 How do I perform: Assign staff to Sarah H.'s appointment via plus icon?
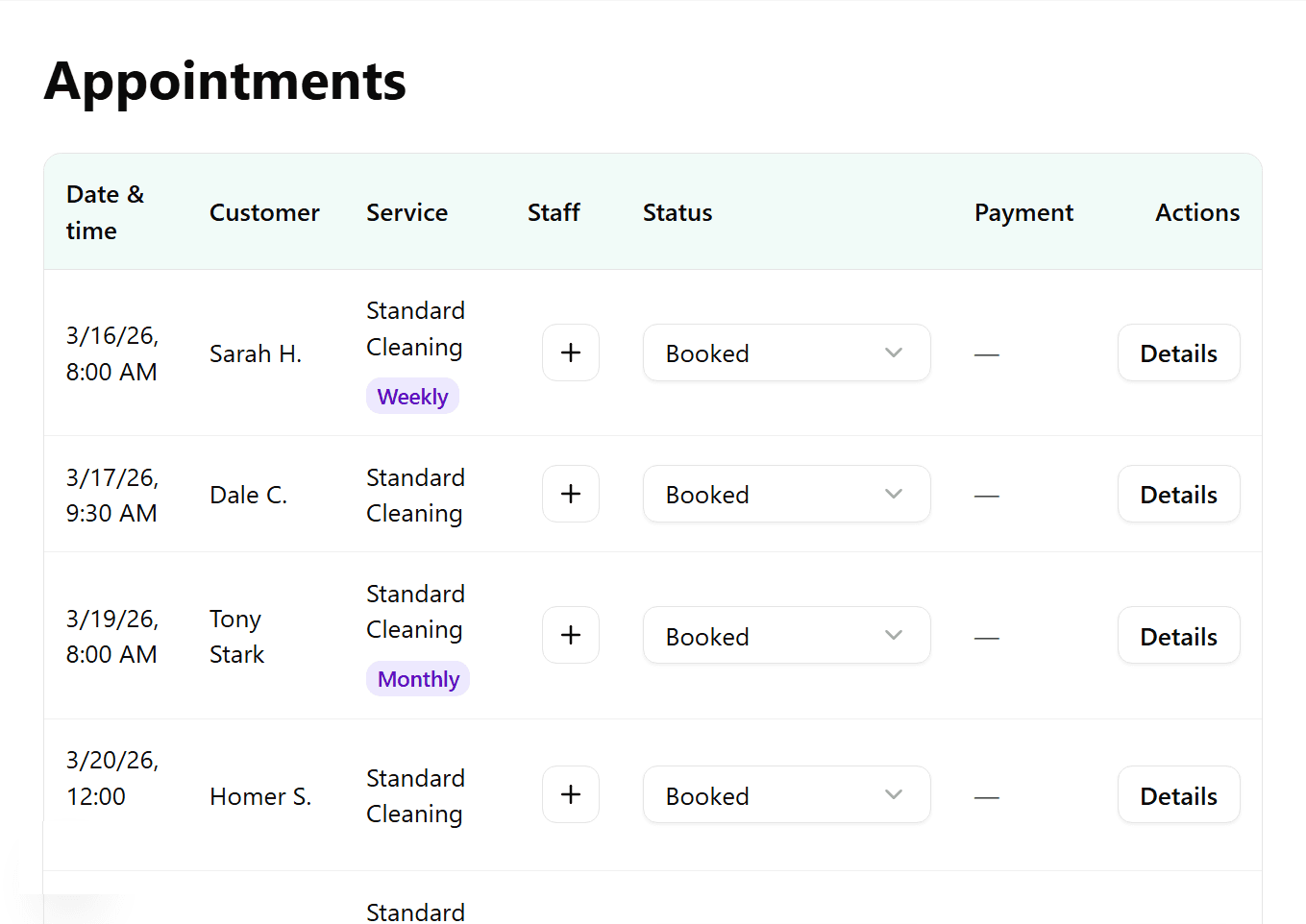click(570, 353)
